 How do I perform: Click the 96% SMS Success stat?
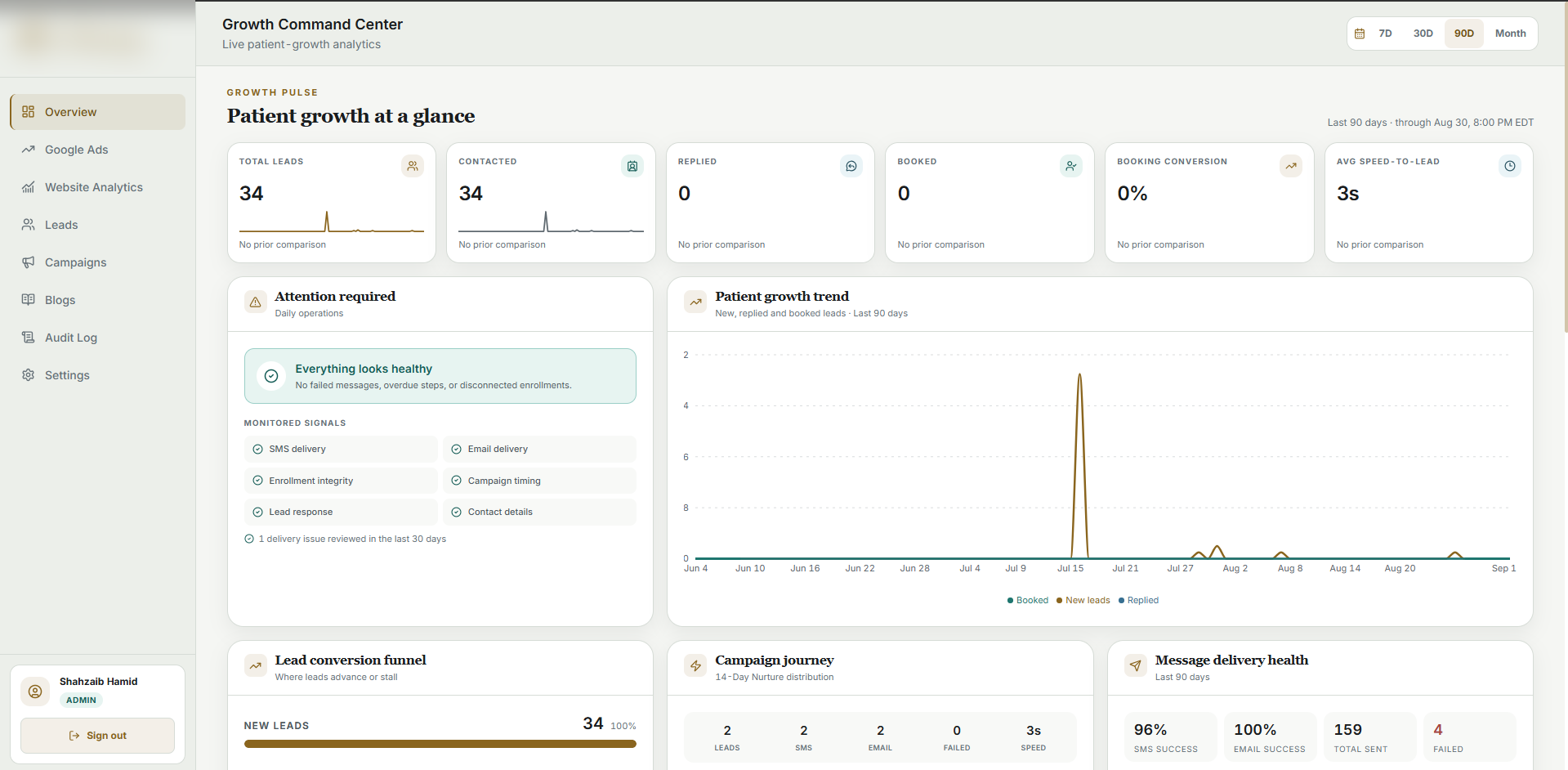[x=1171, y=737]
